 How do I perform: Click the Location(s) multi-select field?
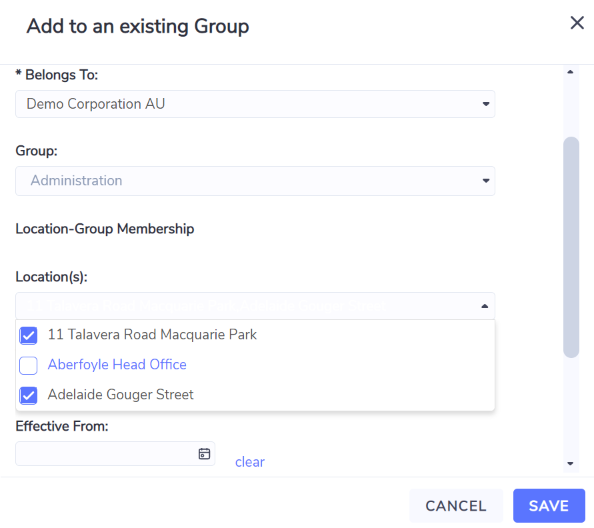(255, 306)
